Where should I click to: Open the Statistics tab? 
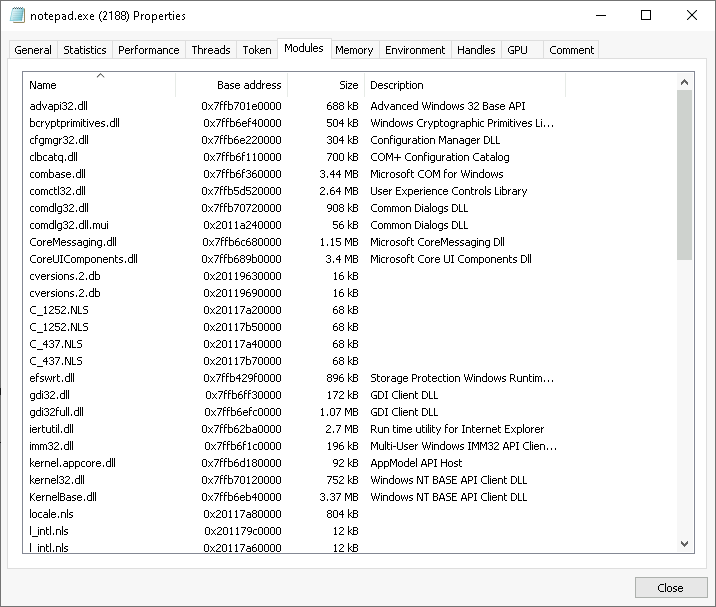coord(85,50)
